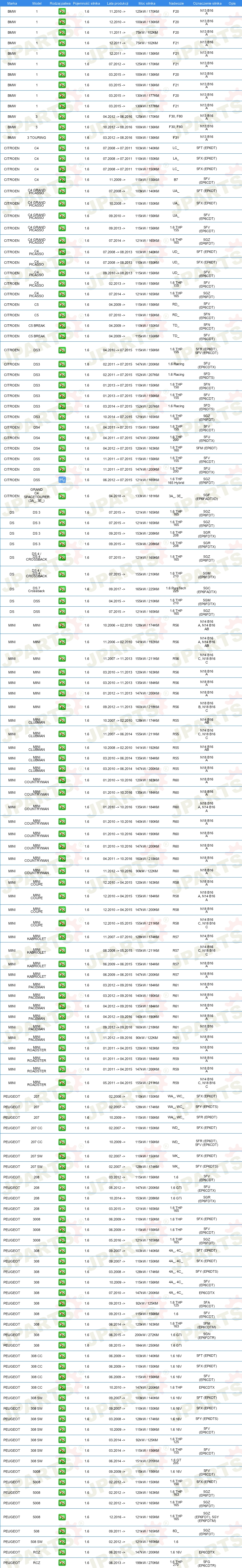Click fuel icon for DS 4 Crossback 121kW/165KM
The height and width of the screenshot is (1568, 242).
click(x=62, y=558)
